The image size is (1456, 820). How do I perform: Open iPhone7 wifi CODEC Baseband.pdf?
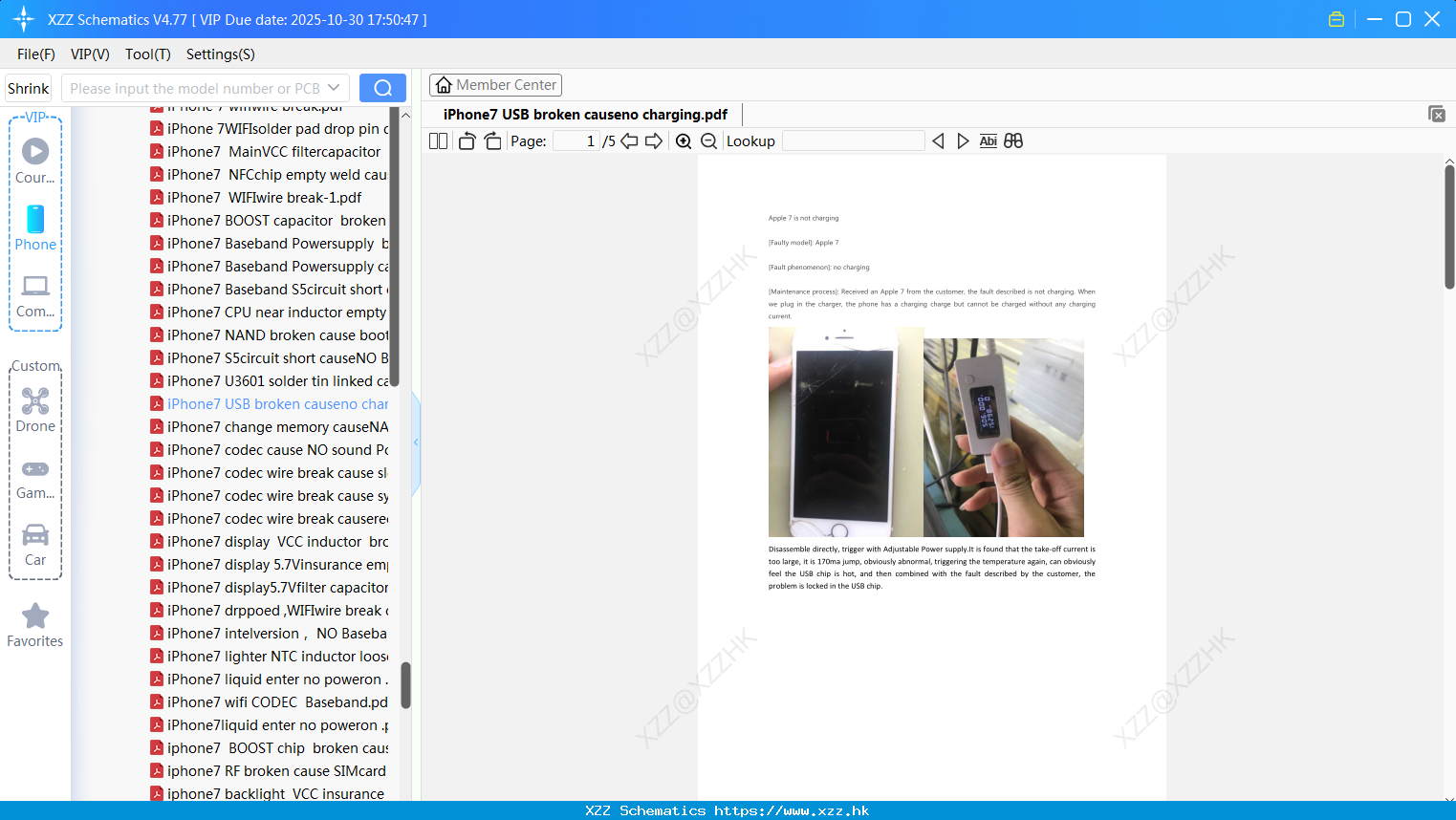pos(269,701)
